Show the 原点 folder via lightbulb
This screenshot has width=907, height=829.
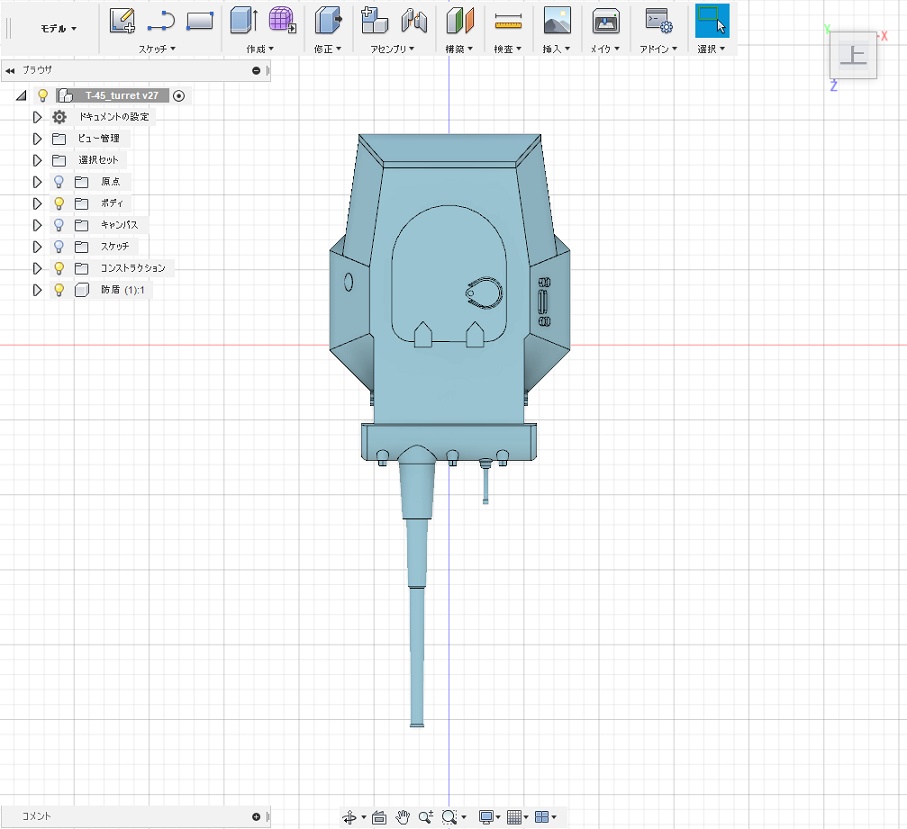[x=59, y=182]
